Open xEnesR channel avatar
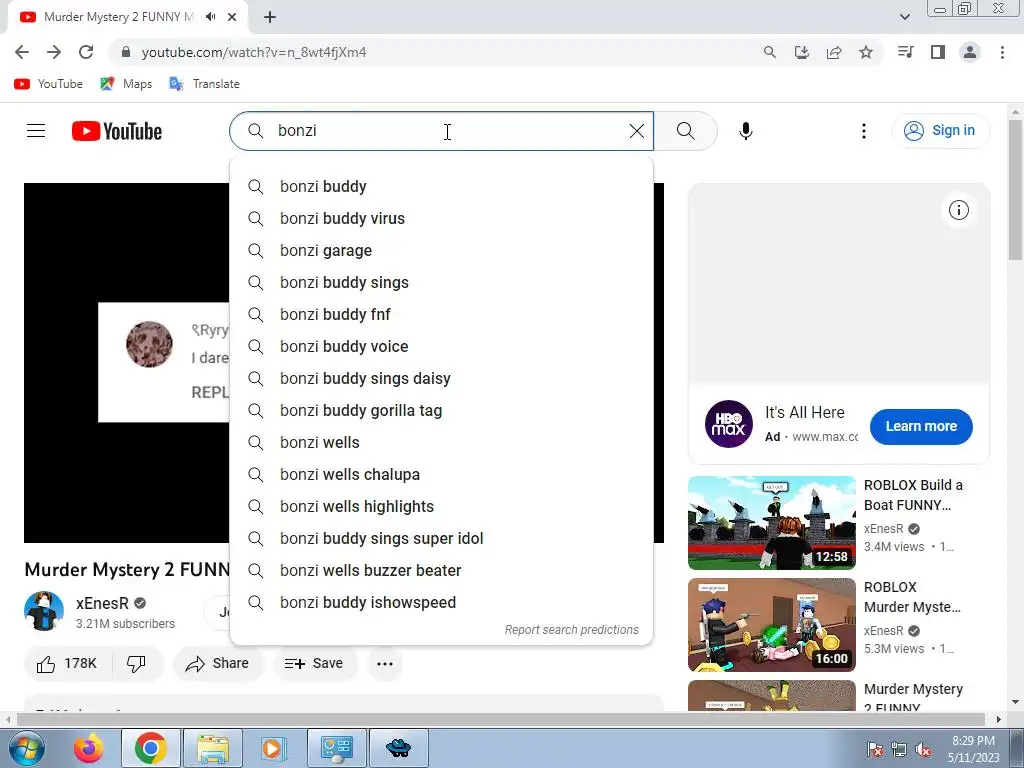The image size is (1024, 768). 44,611
